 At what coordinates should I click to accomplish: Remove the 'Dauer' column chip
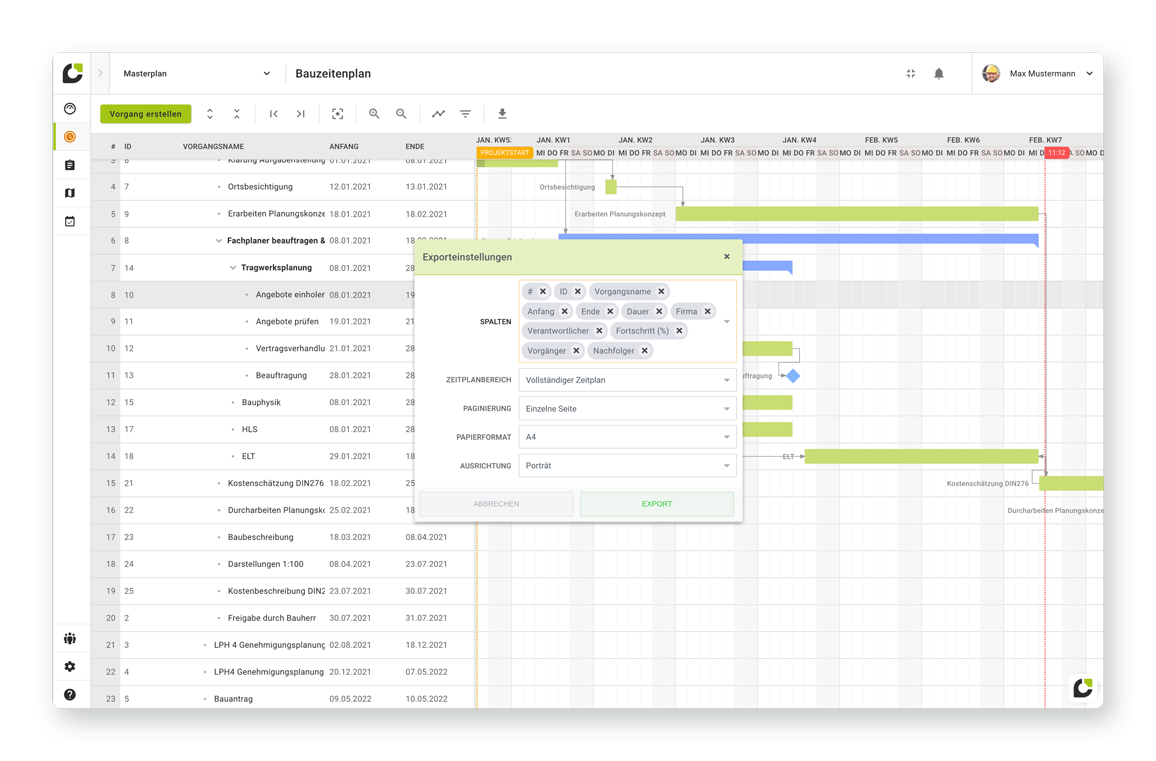coord(659,311)
